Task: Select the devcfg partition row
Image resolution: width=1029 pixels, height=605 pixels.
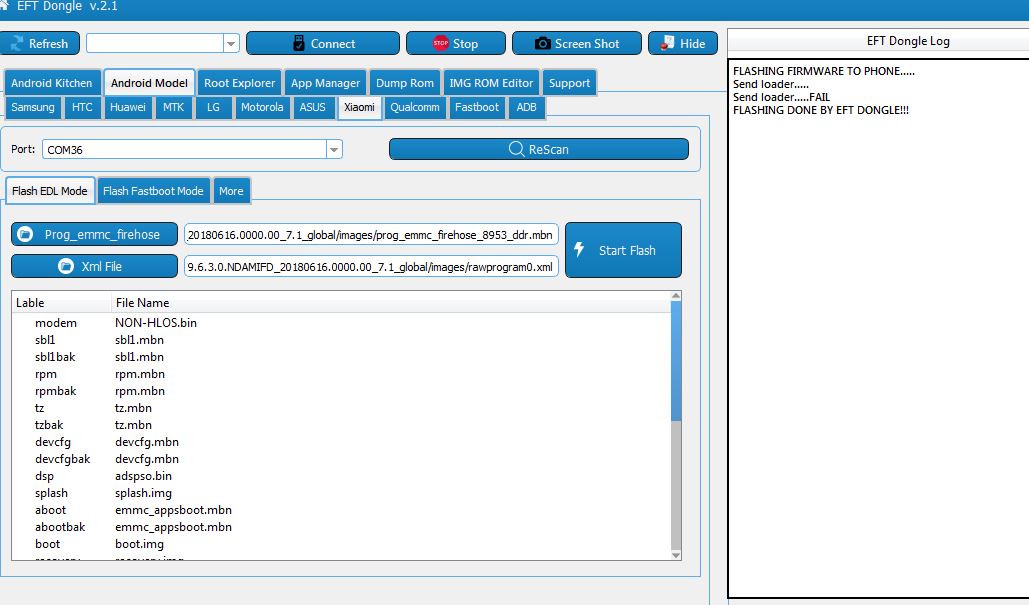Action: [341, 442]
